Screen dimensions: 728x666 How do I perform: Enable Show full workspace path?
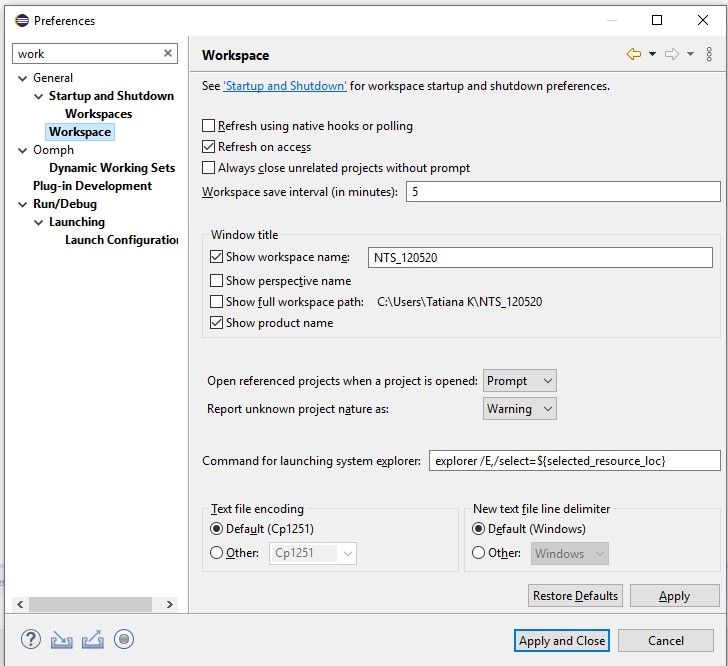pos(216,302)
